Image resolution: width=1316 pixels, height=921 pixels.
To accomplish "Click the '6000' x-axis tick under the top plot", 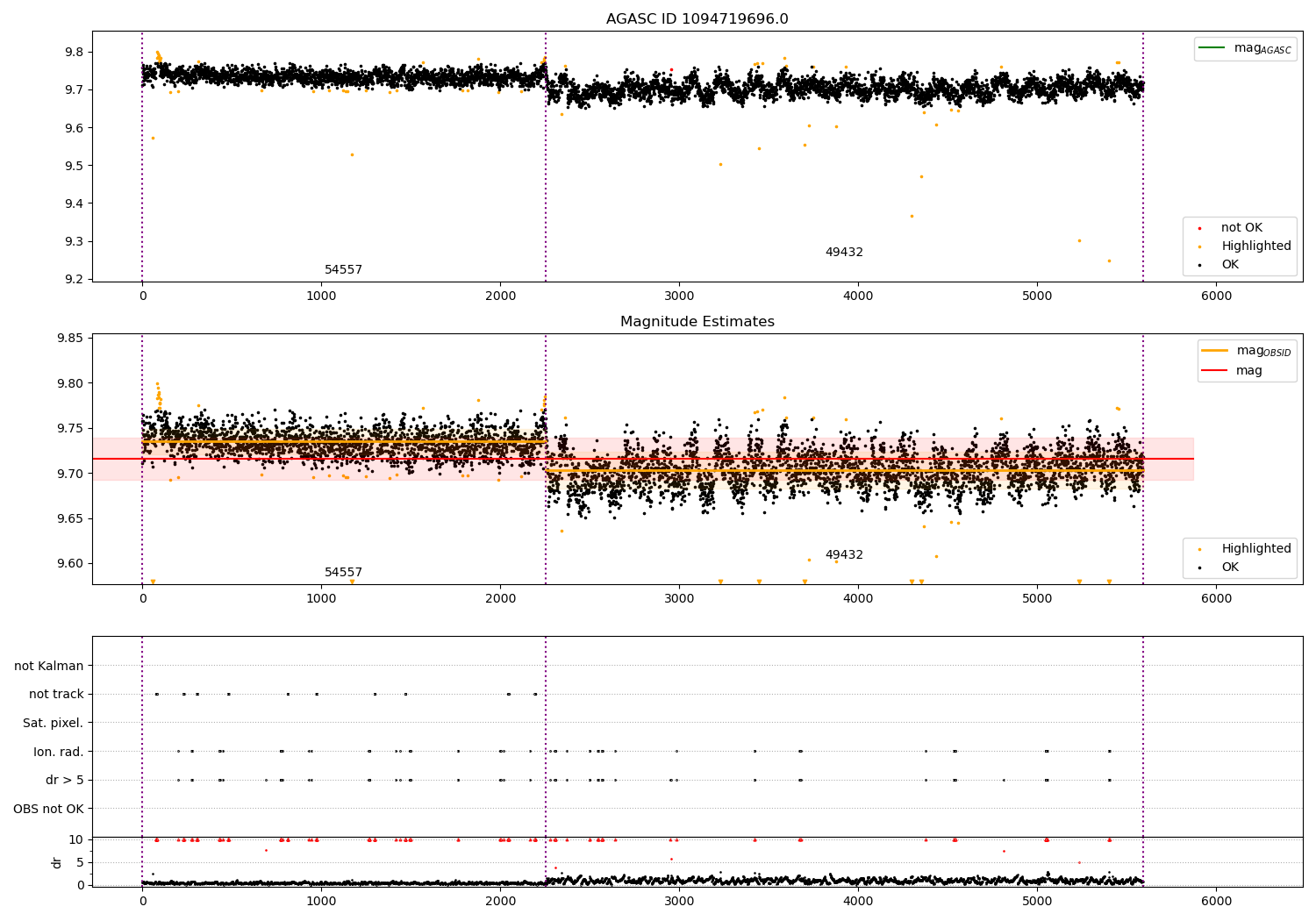I will click(x=1216, y=296).
